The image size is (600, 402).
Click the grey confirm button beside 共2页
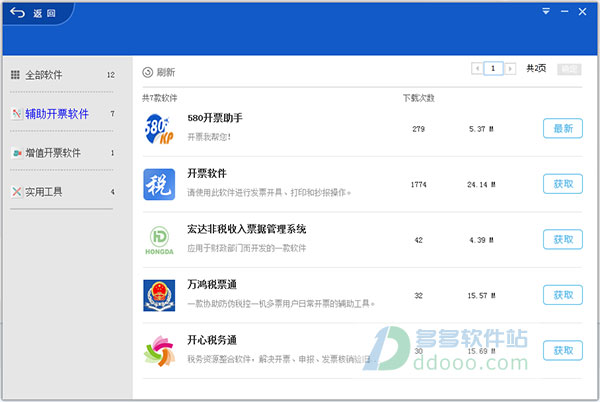pos(569,69)
